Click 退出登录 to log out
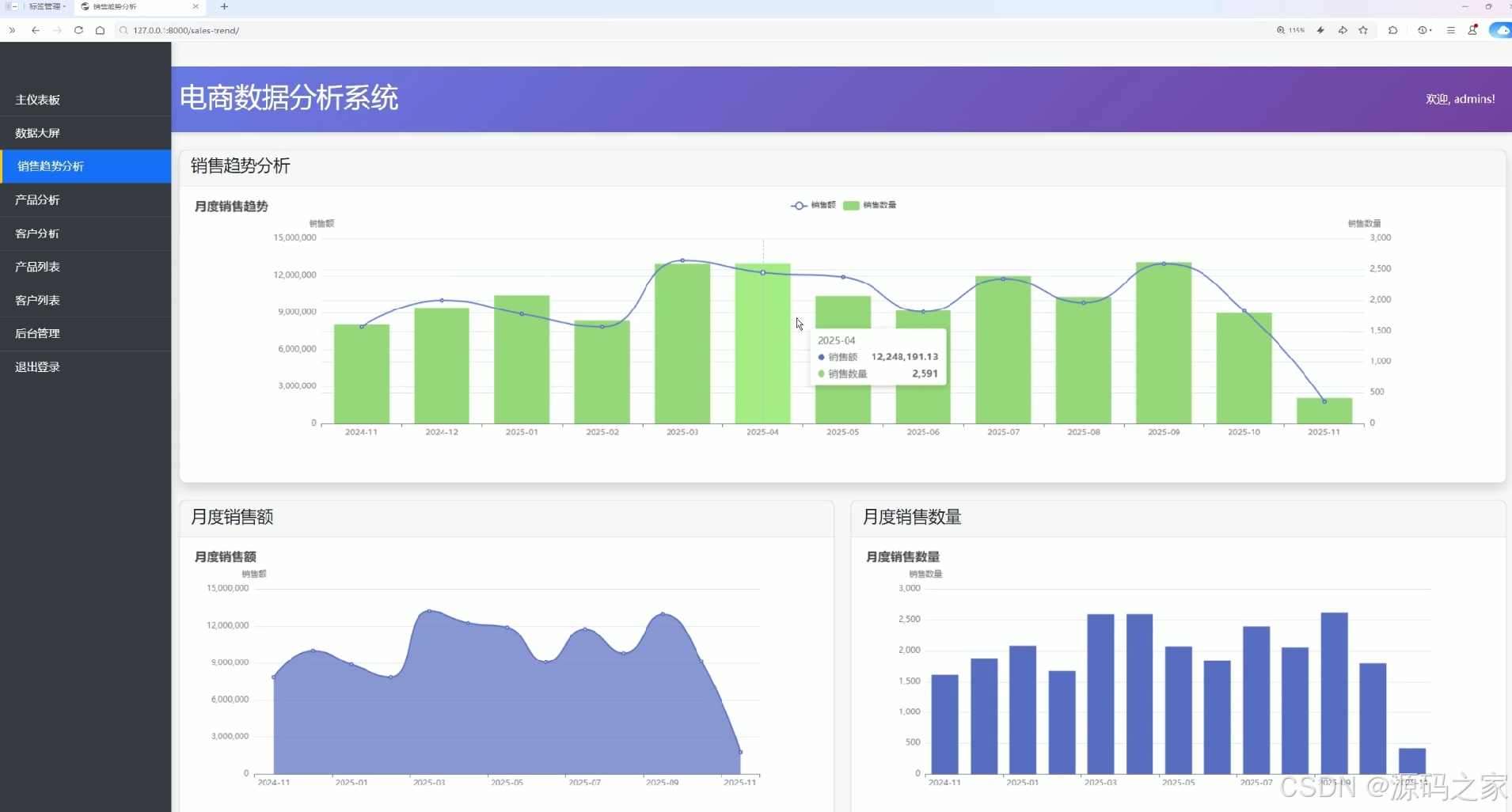Viewport: 1512px width, 812px height. [85, 366]
